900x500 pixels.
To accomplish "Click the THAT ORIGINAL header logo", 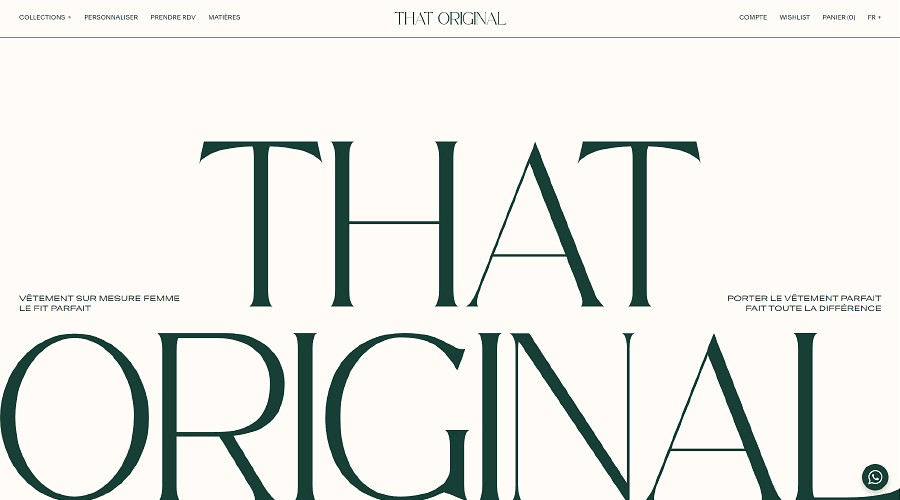I will click(x=450, y=18).
